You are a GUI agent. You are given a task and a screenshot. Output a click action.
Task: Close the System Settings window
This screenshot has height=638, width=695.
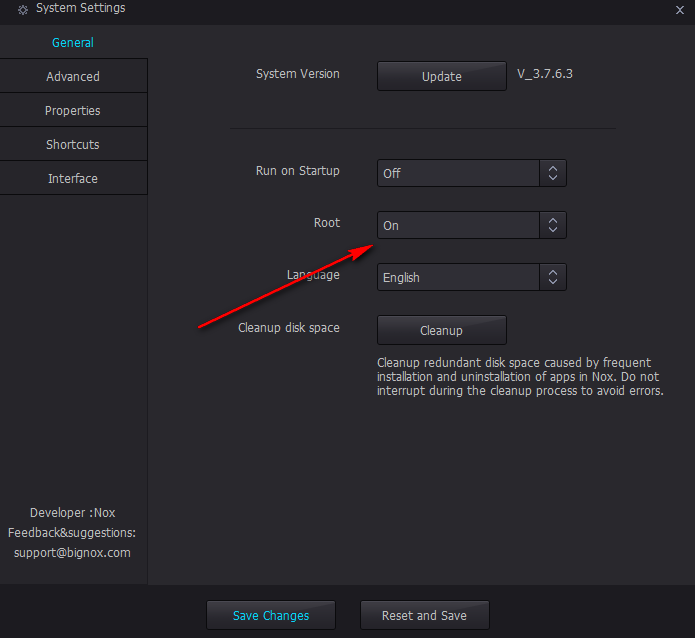[x=680, y=9]
